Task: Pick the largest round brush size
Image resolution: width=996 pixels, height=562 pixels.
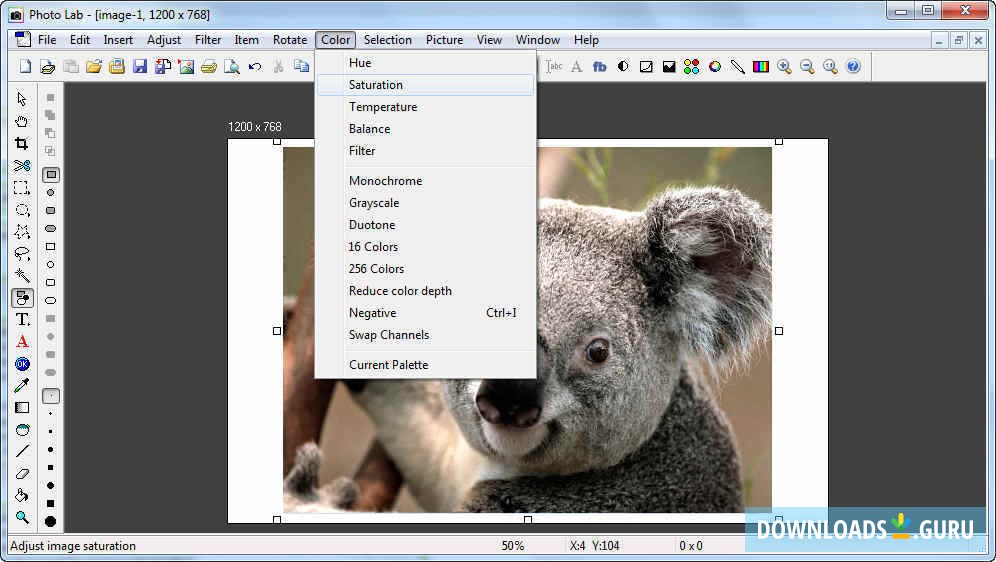Action: [51, 521]
